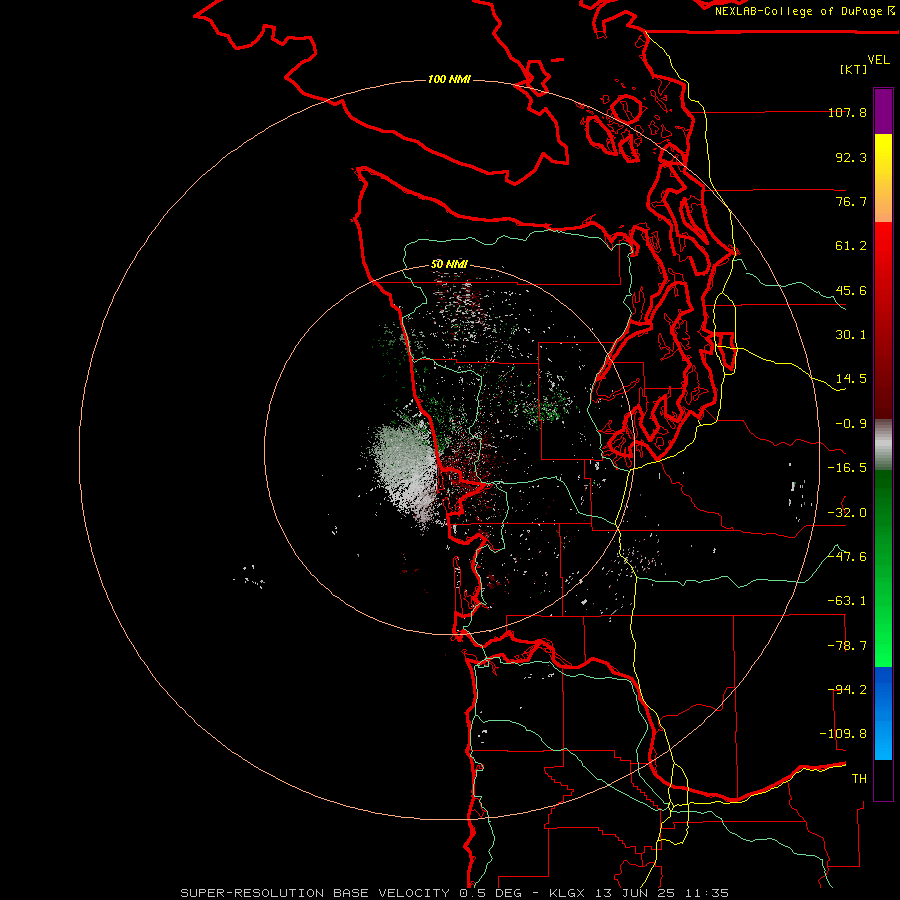This screenshot has width=900, height=900.
Task: Click the SUPER-RESOLUTION BASE VELOCITY caption text
Action: (x=315, y=893)
